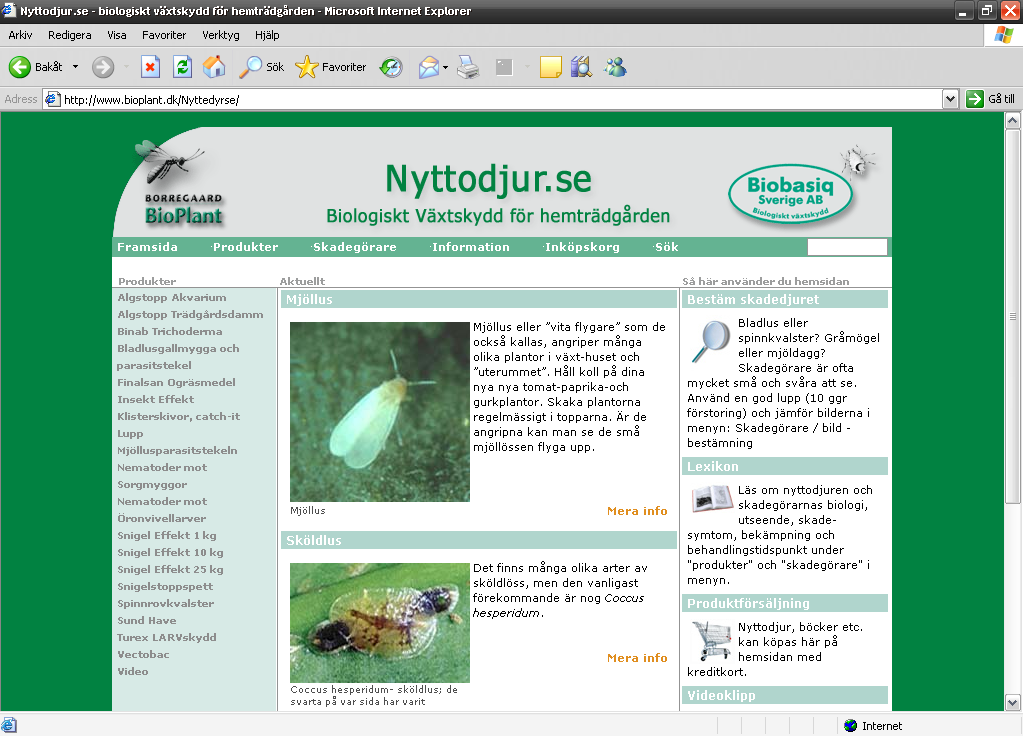Screen dimensions: 1024x736
Task: Click the Lexikon open book icon
Action: pyautogui.click(x=711, y=498)
